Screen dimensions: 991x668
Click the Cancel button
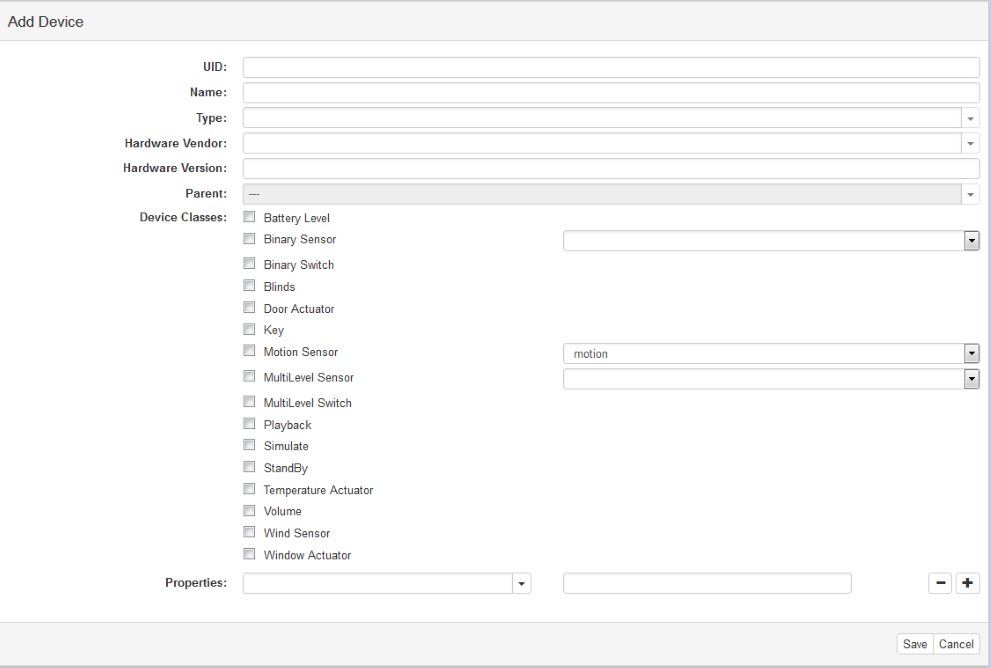tap(956, 645)
